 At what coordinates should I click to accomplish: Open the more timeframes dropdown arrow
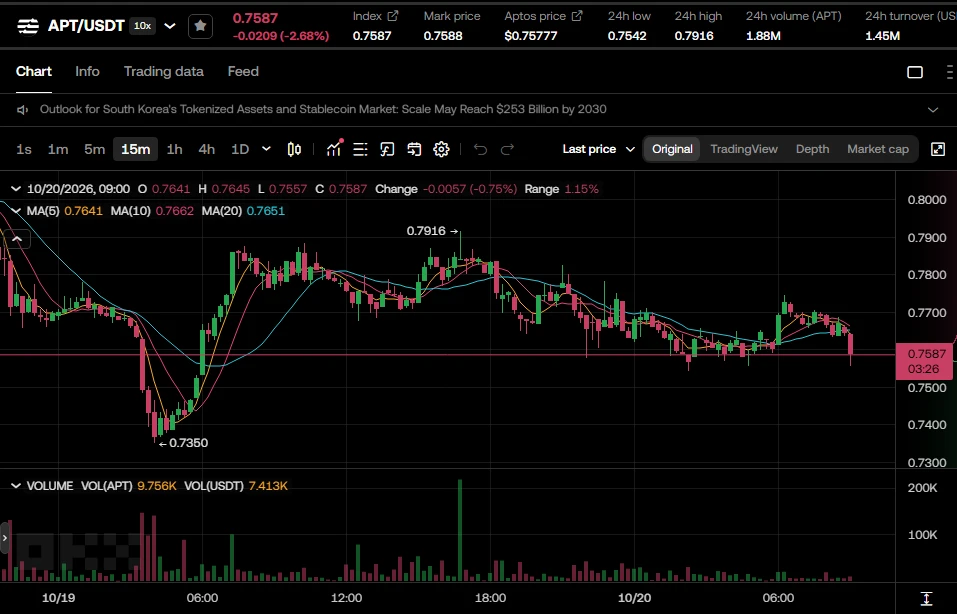click(266, 149)
